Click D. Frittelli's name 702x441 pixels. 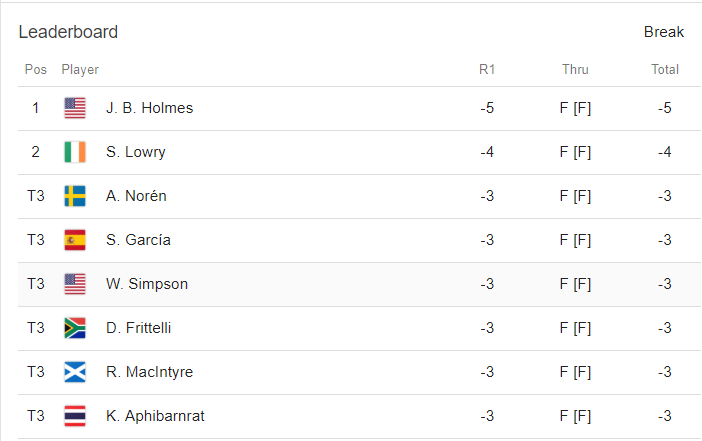click(139, 328)
